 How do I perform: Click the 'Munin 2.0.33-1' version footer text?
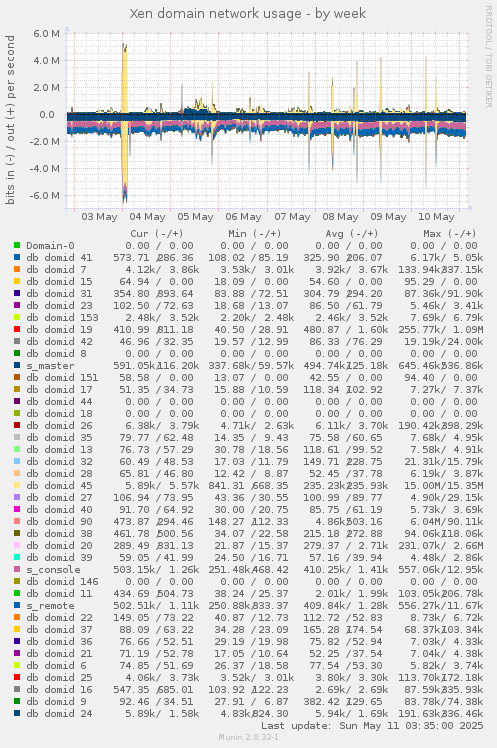[x=248, y=737]
